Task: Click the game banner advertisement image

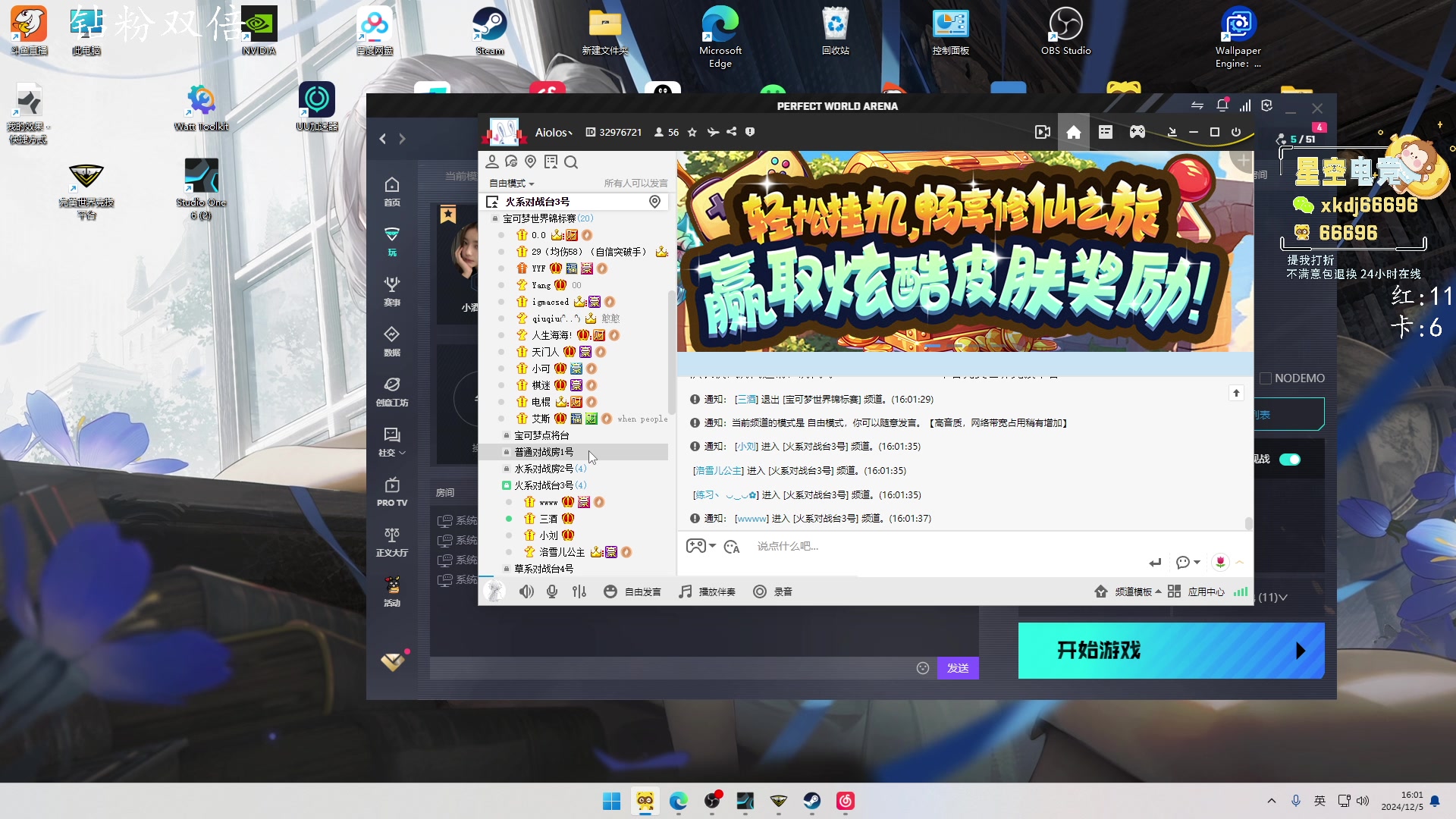Action: coord(965,251)
